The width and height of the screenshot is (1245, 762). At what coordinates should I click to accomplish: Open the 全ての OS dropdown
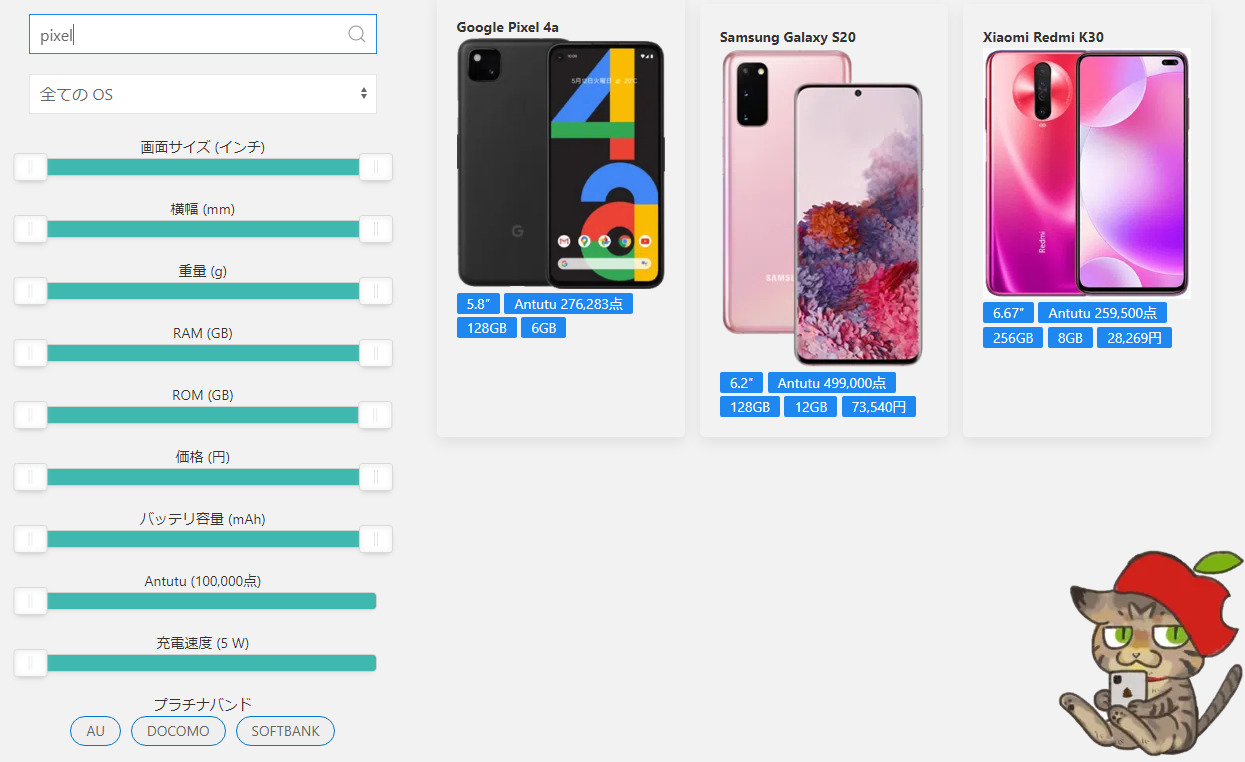pyautogui.click(x=203, y=94)
